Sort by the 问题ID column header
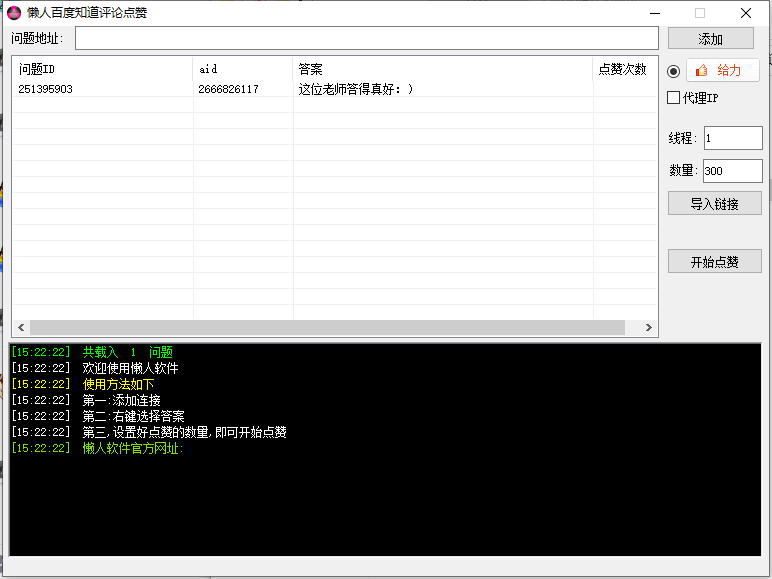 tap(102, 69)
